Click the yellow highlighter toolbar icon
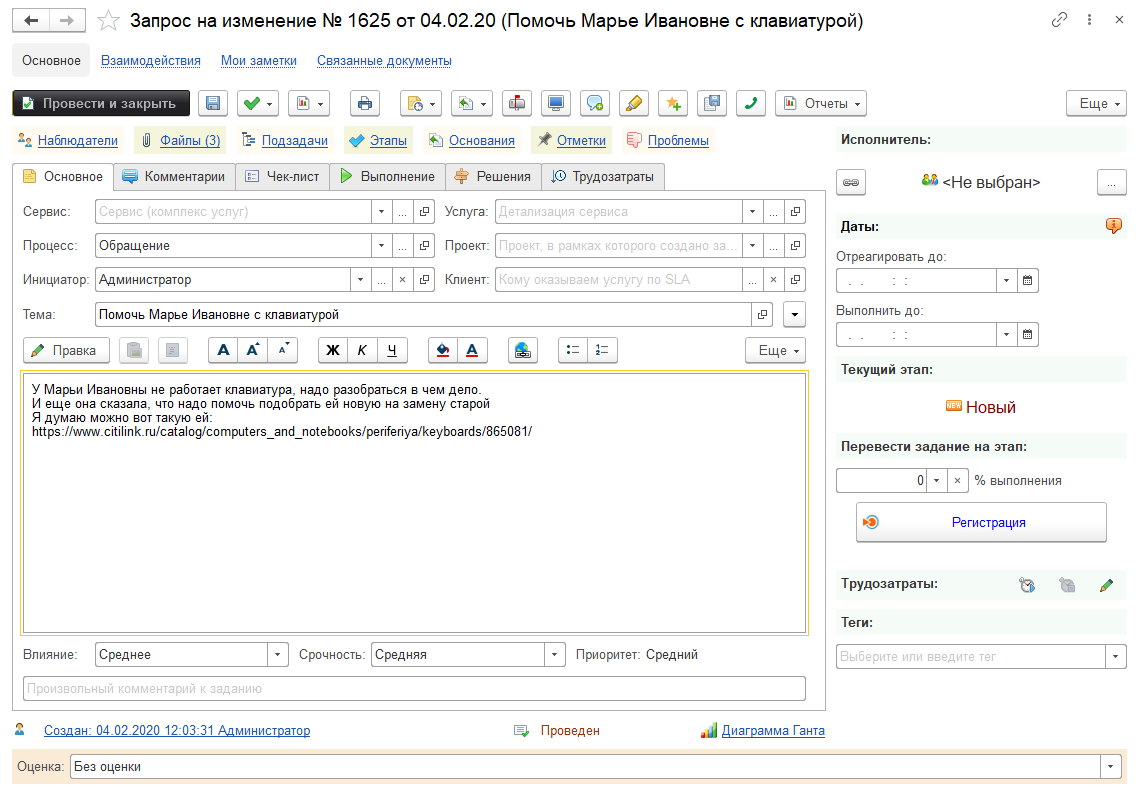Image resolution: width=1145 pixels, height=794 pixels. point(634,103)
